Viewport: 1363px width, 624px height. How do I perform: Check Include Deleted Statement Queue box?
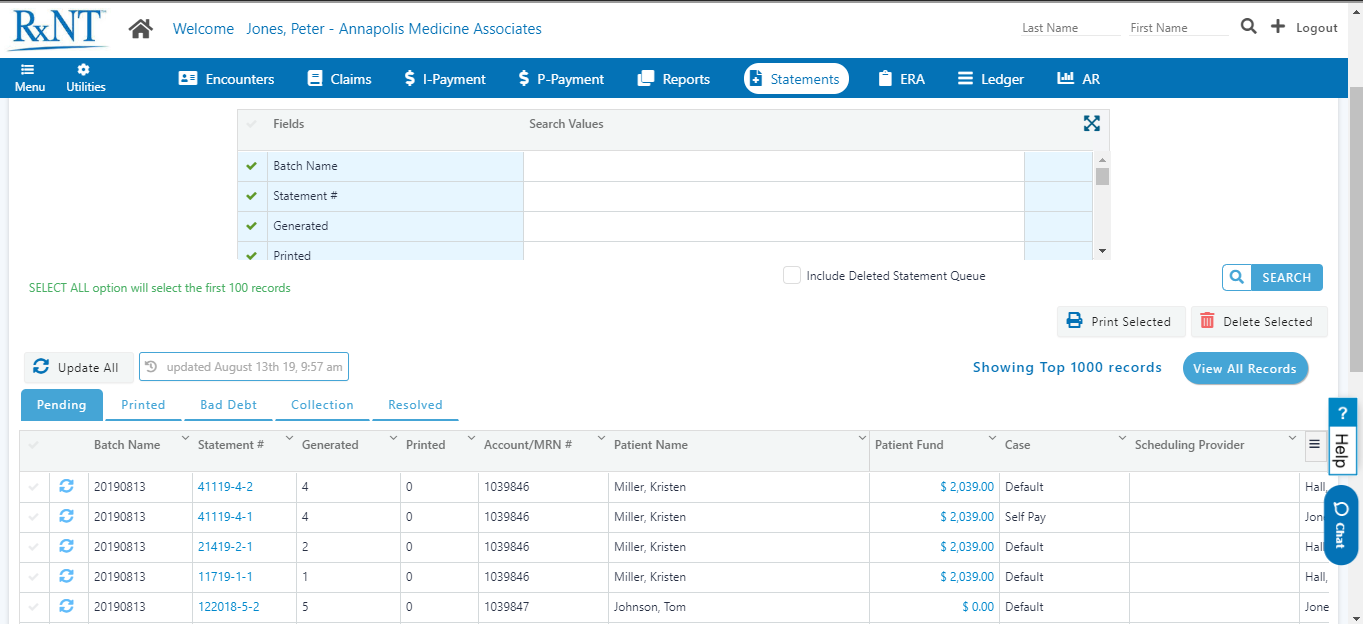(x=792, y=276)
